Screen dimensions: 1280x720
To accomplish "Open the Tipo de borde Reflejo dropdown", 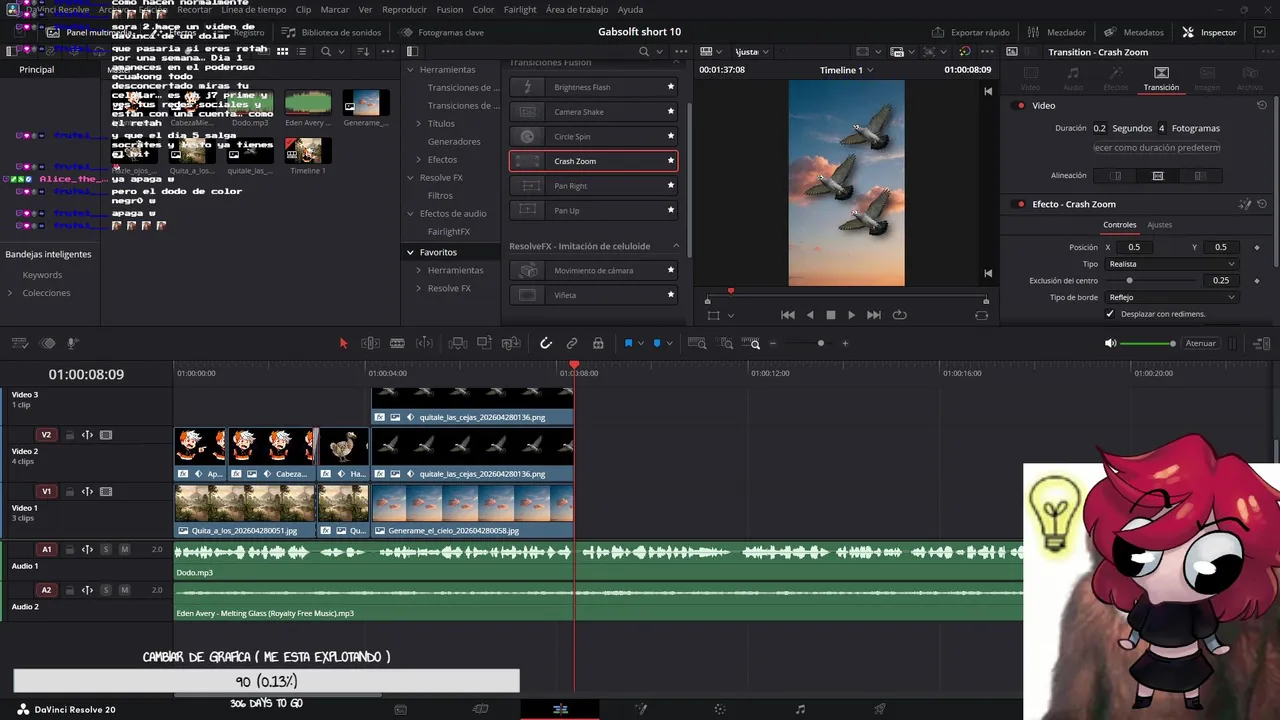I will (x=1171, y=297).
